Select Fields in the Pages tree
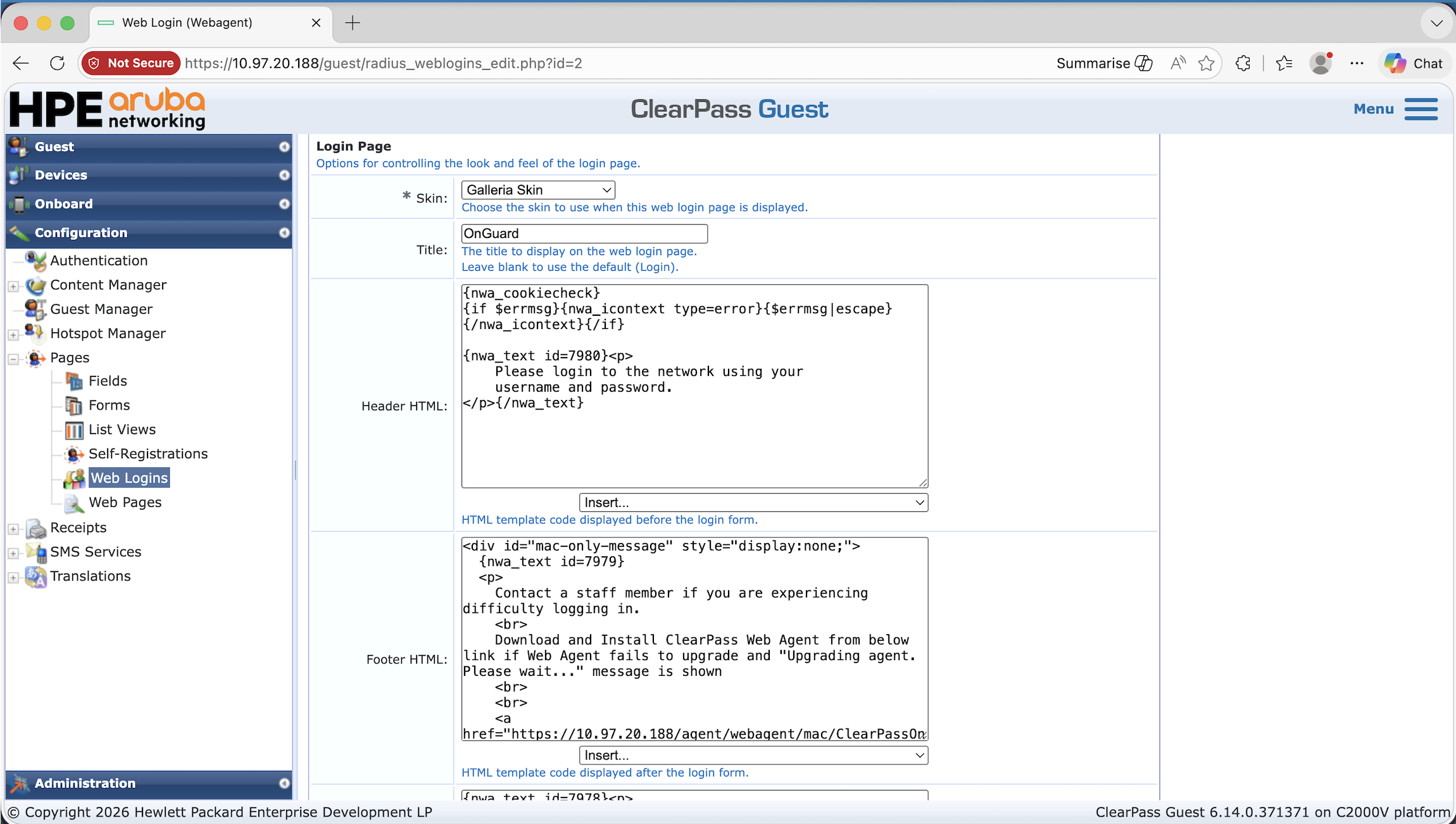 point(108,381)
